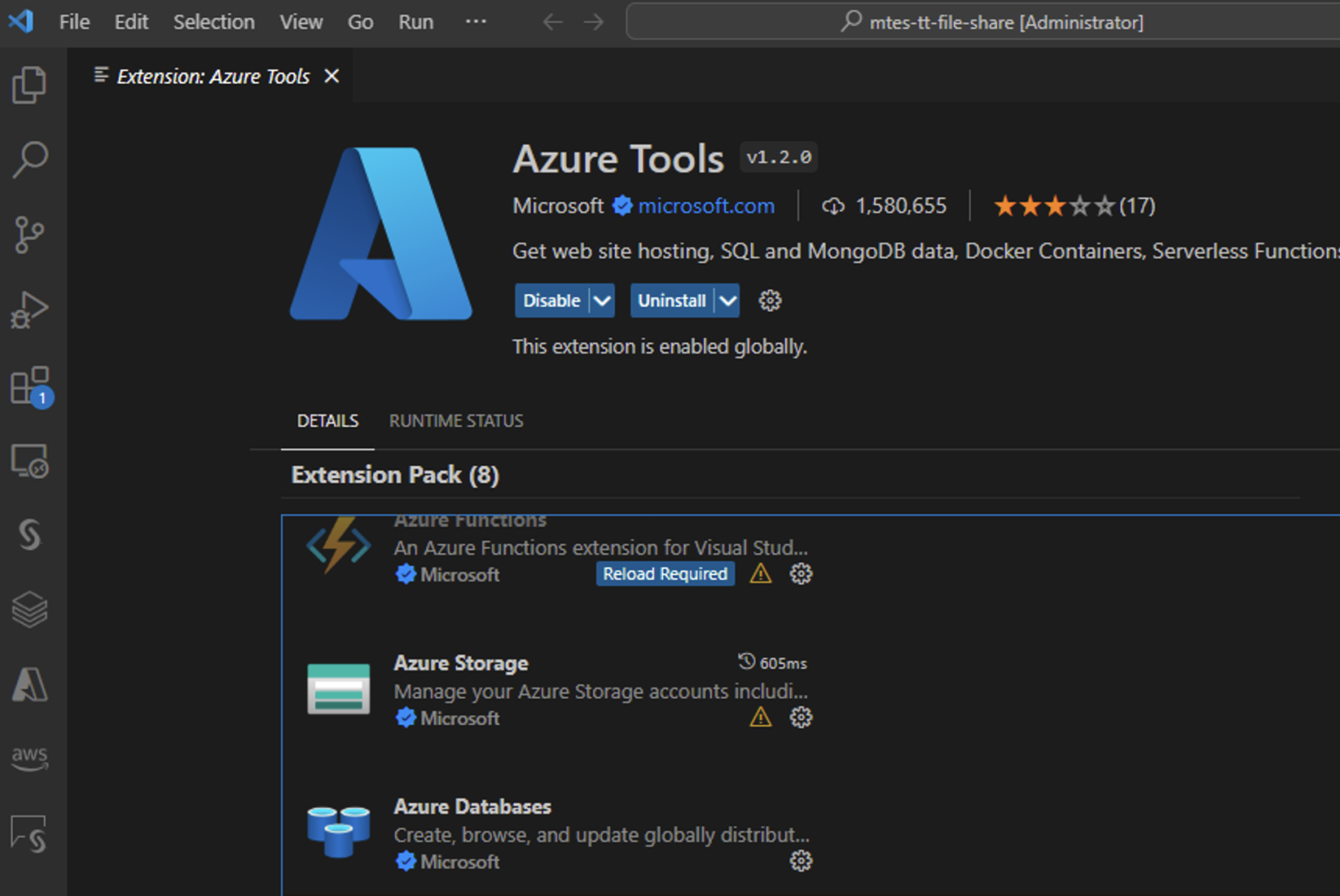
Task: Open gear settings for the Azure Functions entry
Action: coord(800,573)
